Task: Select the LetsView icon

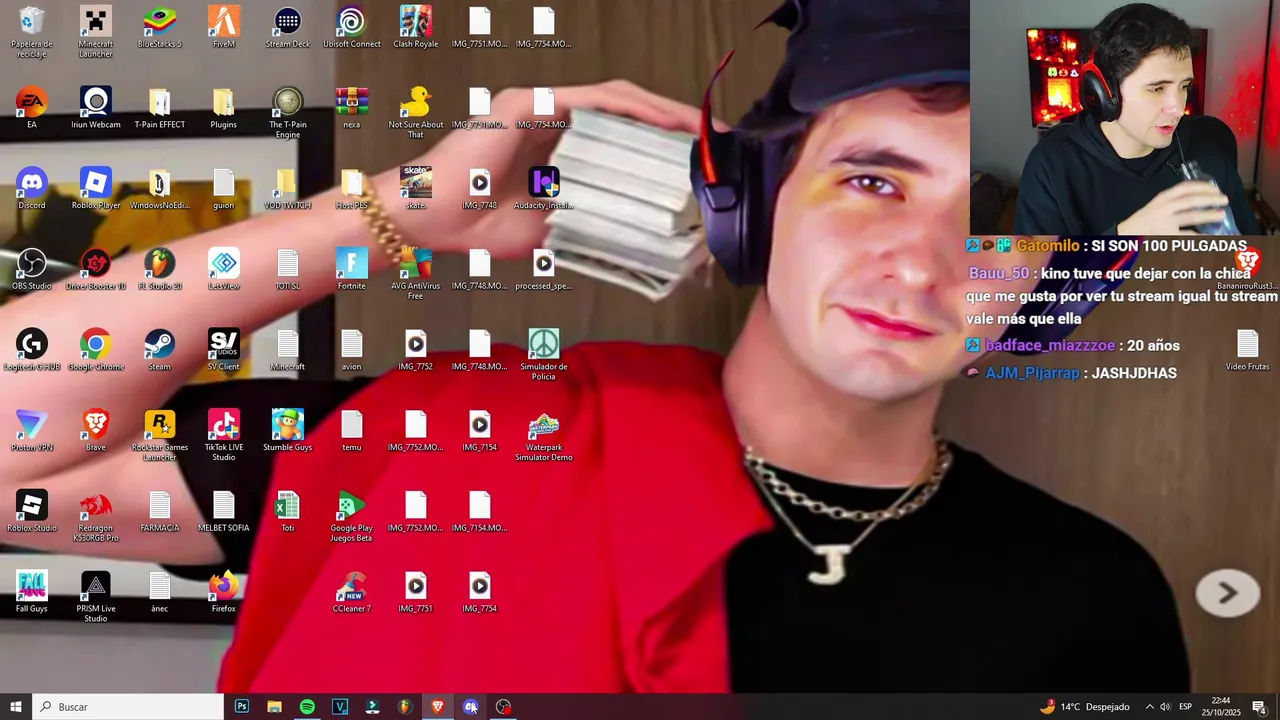Action: 224,270
